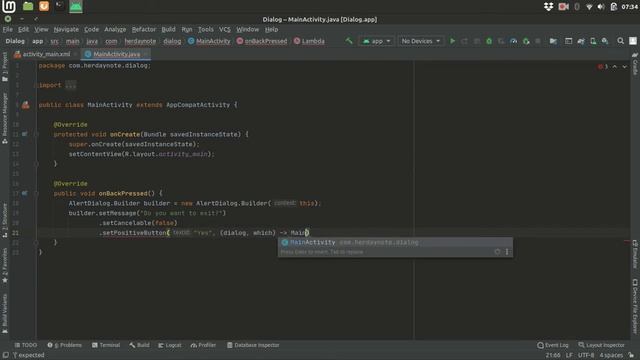This screenshot has height=360, width=640.
Task: Collapse the onBackPressed method fold marker
Action: (36, 193)
